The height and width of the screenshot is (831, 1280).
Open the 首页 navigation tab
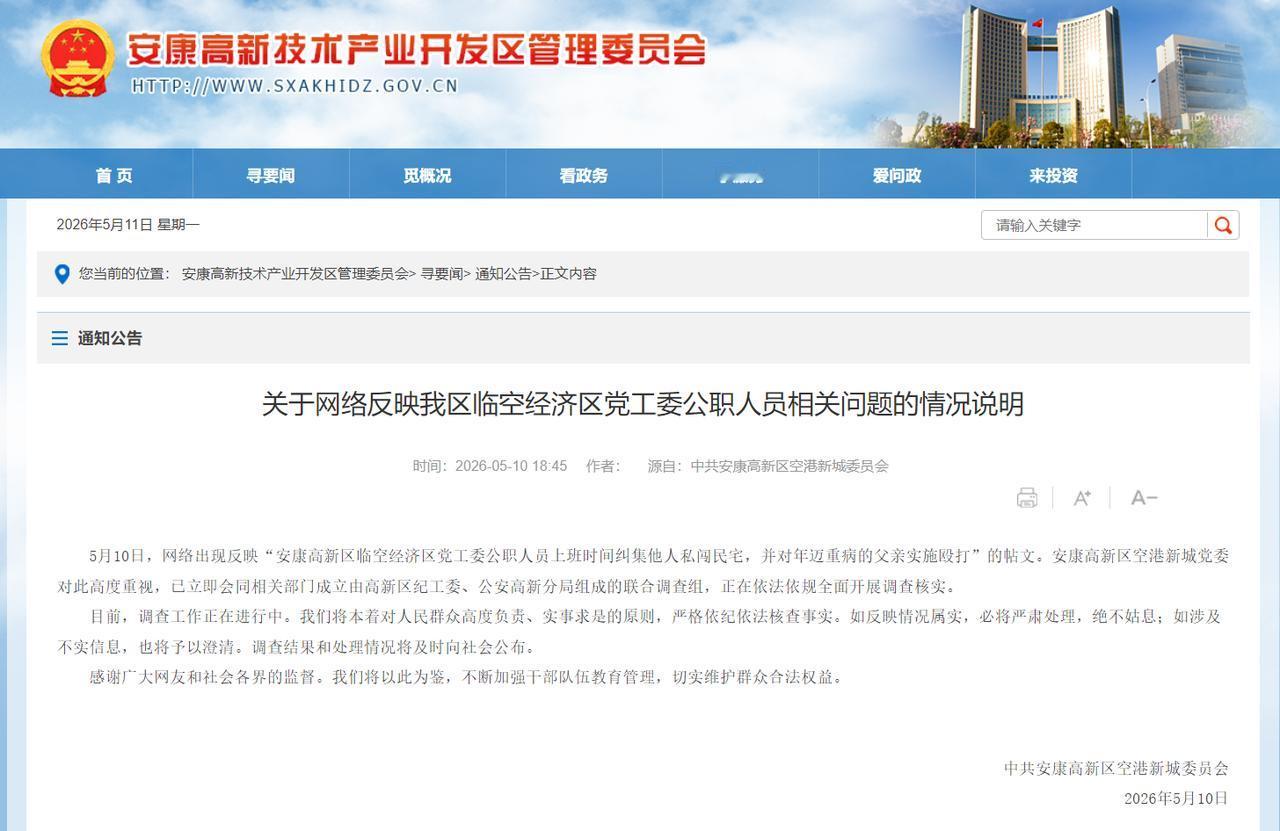pos(114,175)
